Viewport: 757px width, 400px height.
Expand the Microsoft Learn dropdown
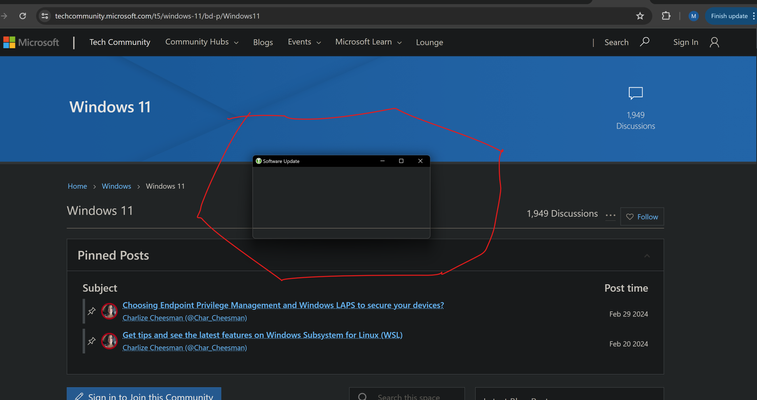point(368,42)
